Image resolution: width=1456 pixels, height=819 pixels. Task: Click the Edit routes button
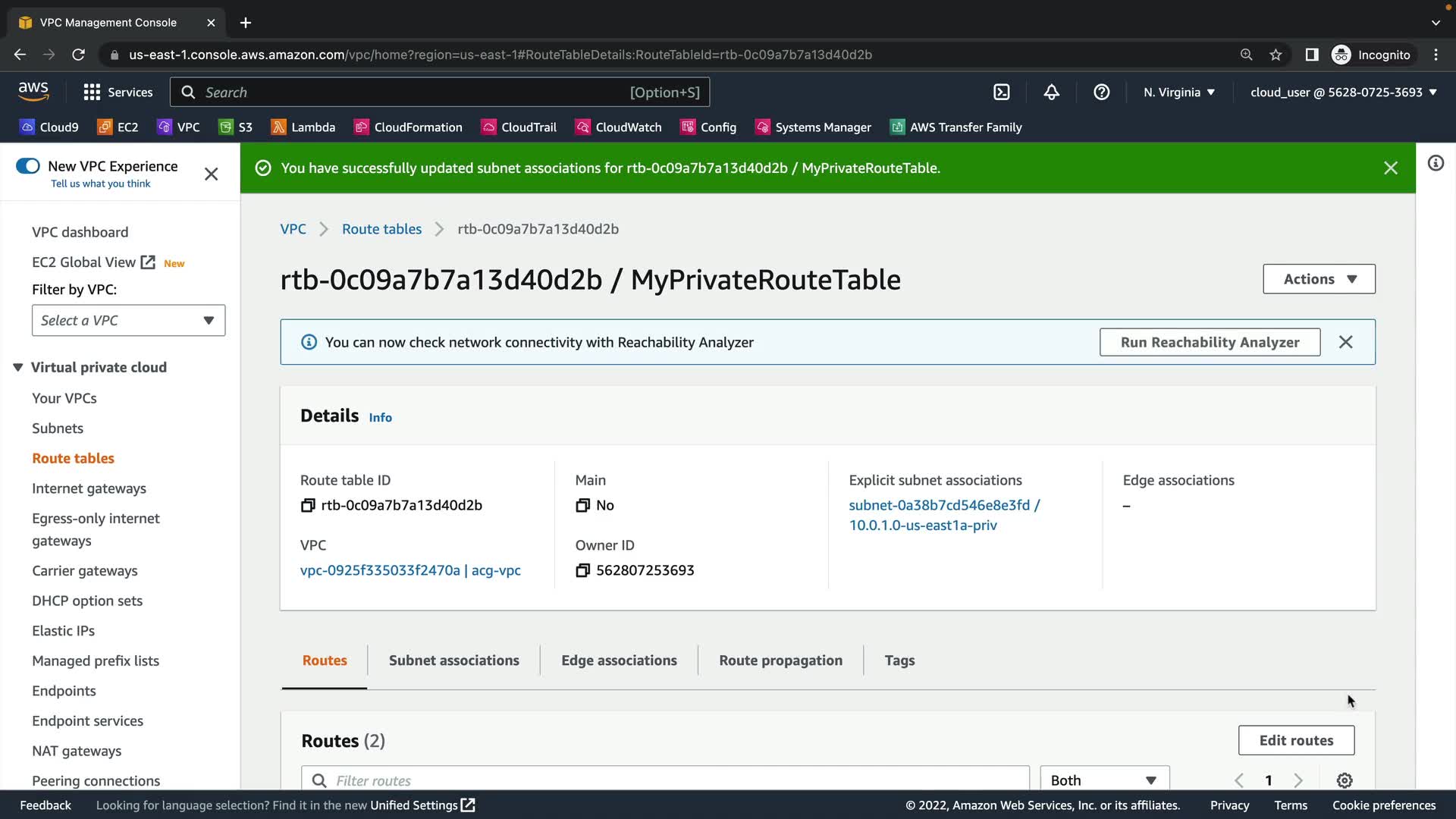pos(1295,740)
